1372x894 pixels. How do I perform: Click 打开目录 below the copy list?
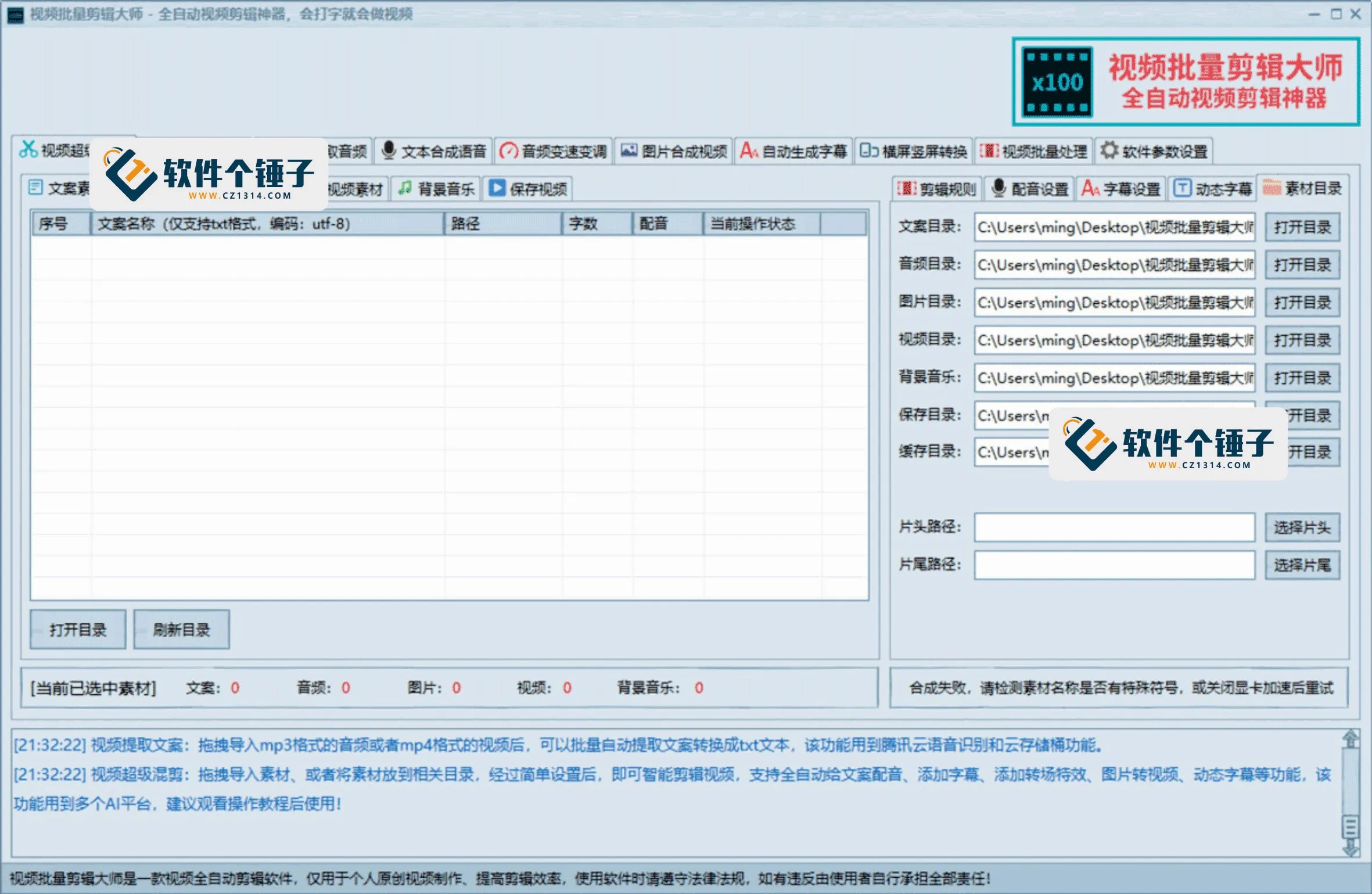[78, 630]
